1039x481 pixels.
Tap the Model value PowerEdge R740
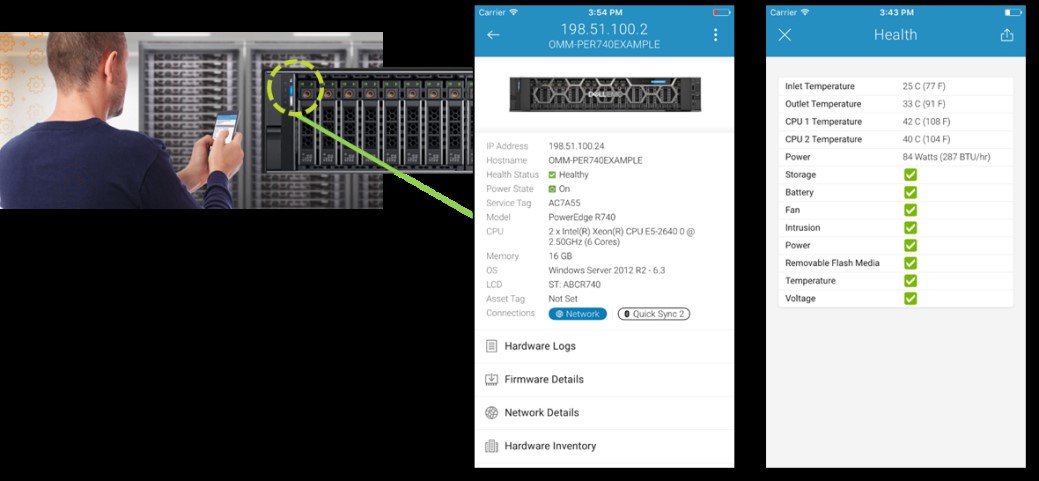(582, 217)
